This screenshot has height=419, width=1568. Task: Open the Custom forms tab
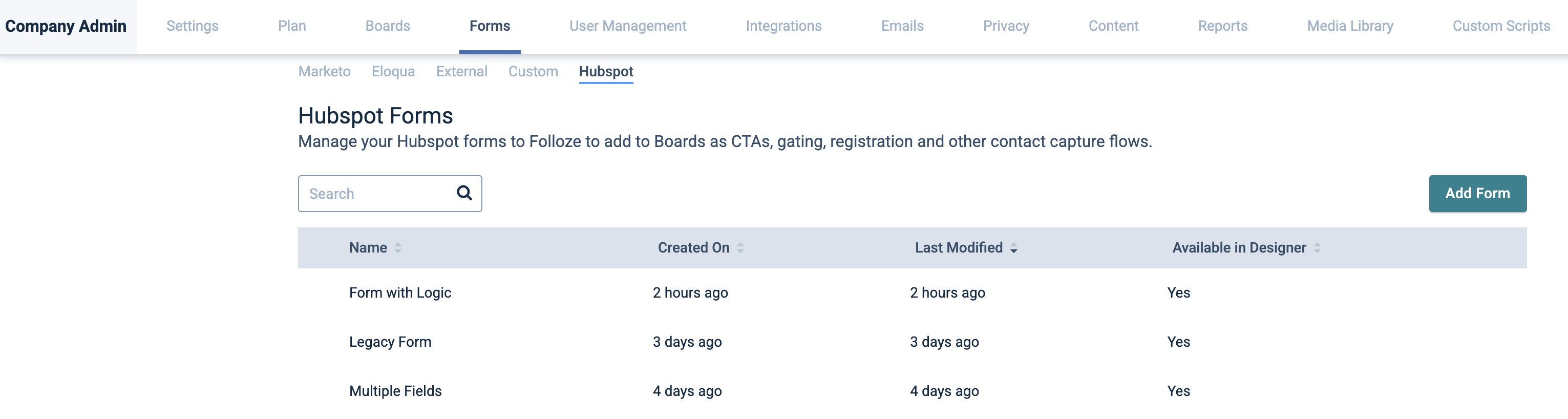533,72
